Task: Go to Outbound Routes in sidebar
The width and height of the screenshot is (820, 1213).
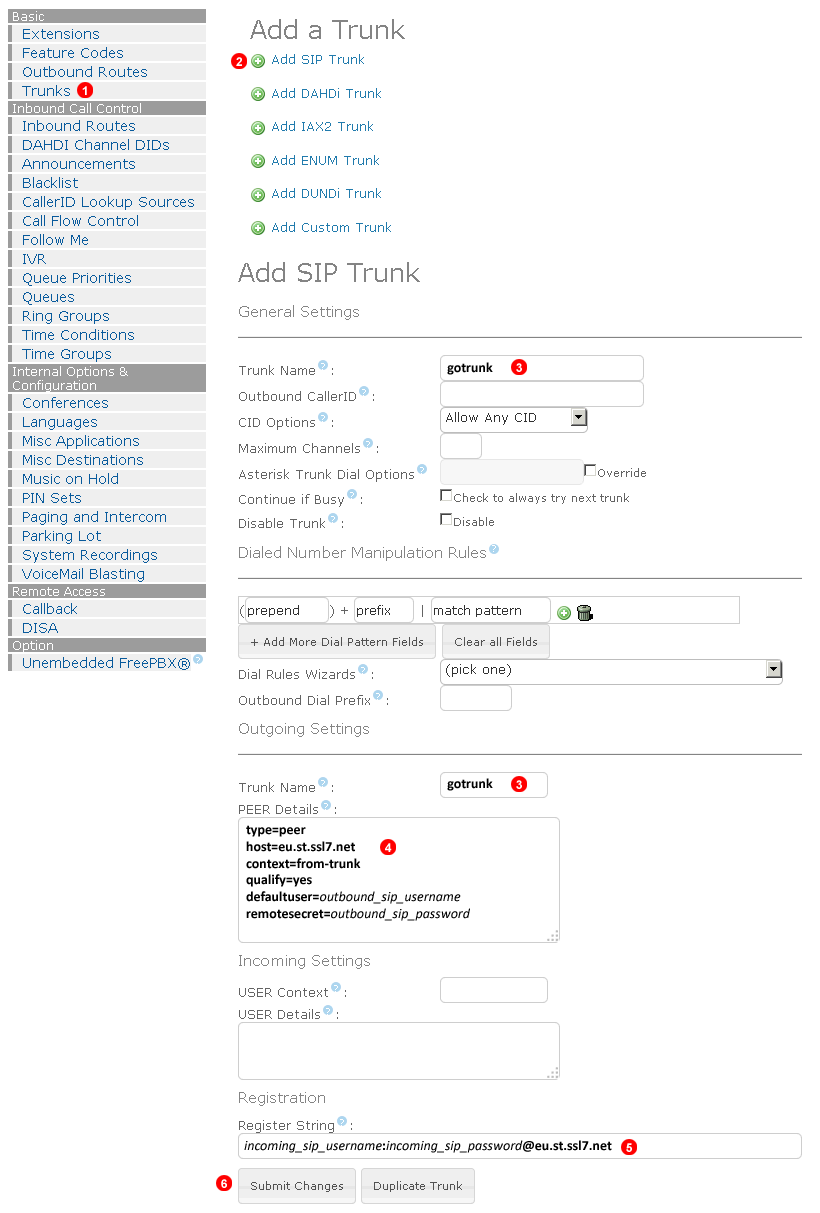Action: 85,72
